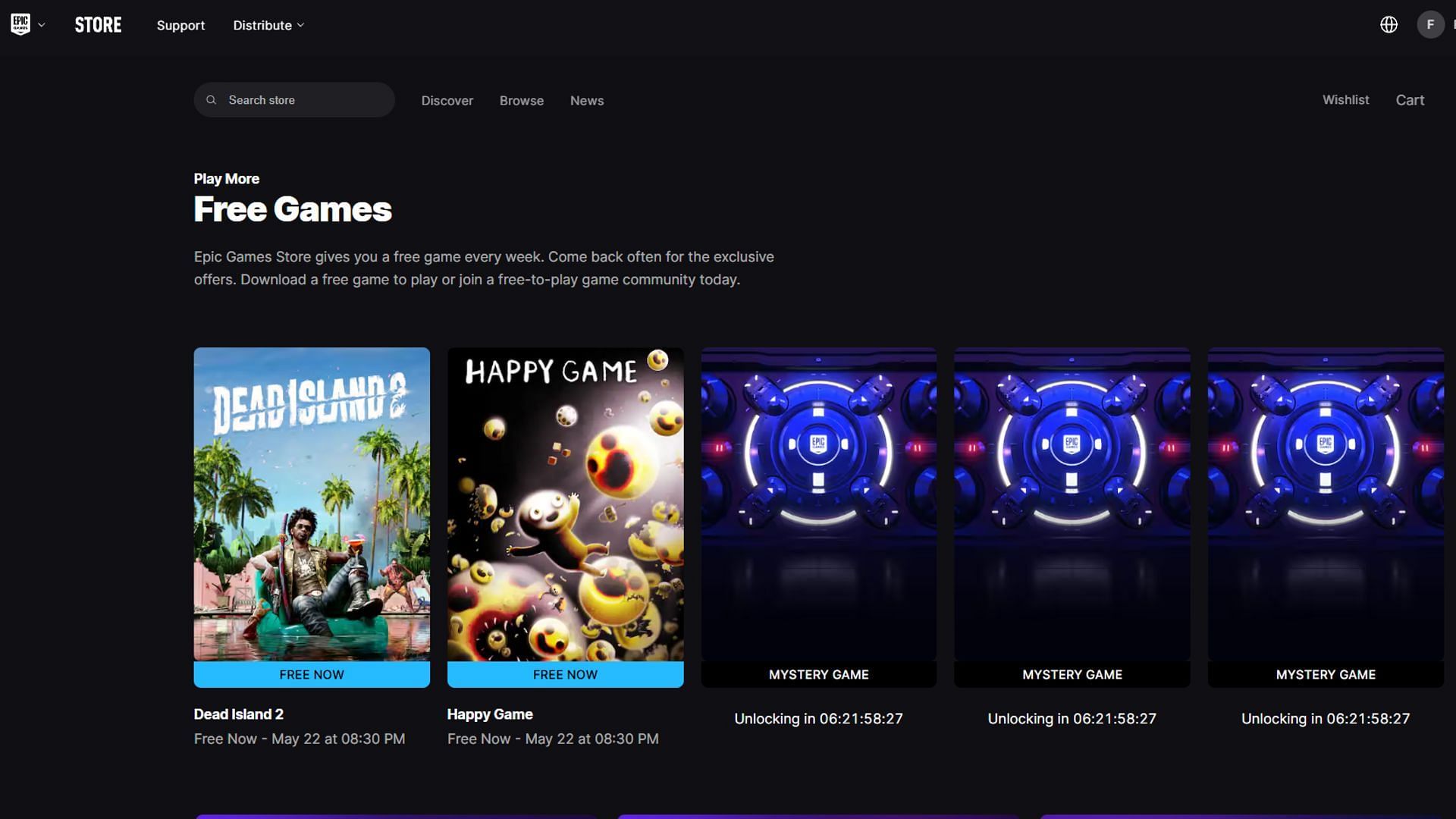Click the second MYSTERY GAME label

[x=1072, y=674]
